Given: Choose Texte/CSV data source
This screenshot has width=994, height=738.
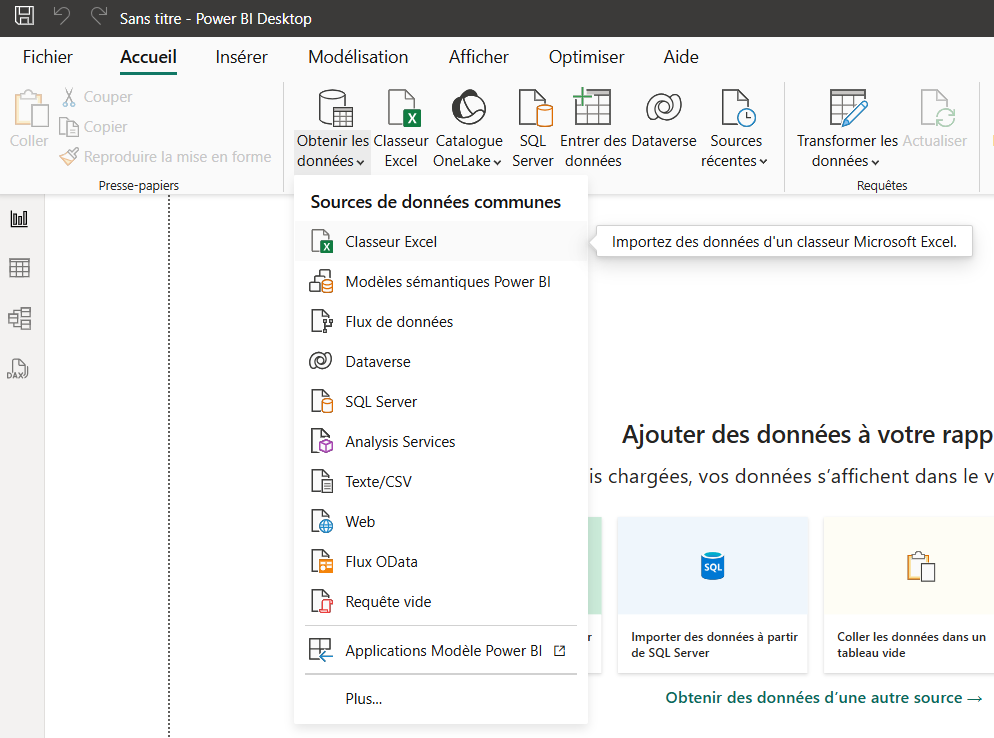Looking at the screenshot, I should 441,481.
